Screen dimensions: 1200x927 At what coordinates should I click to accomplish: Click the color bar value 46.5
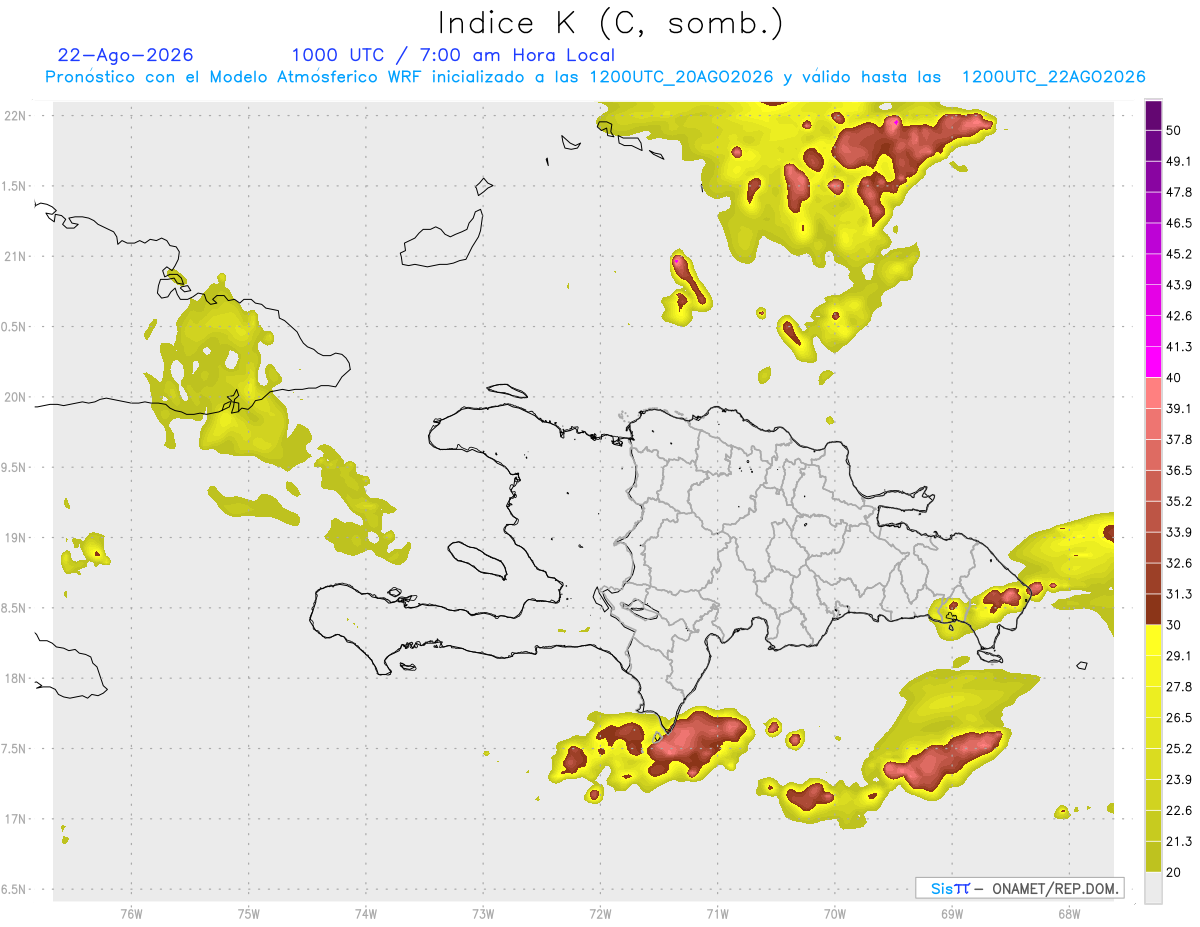(x=1178, y=223)
